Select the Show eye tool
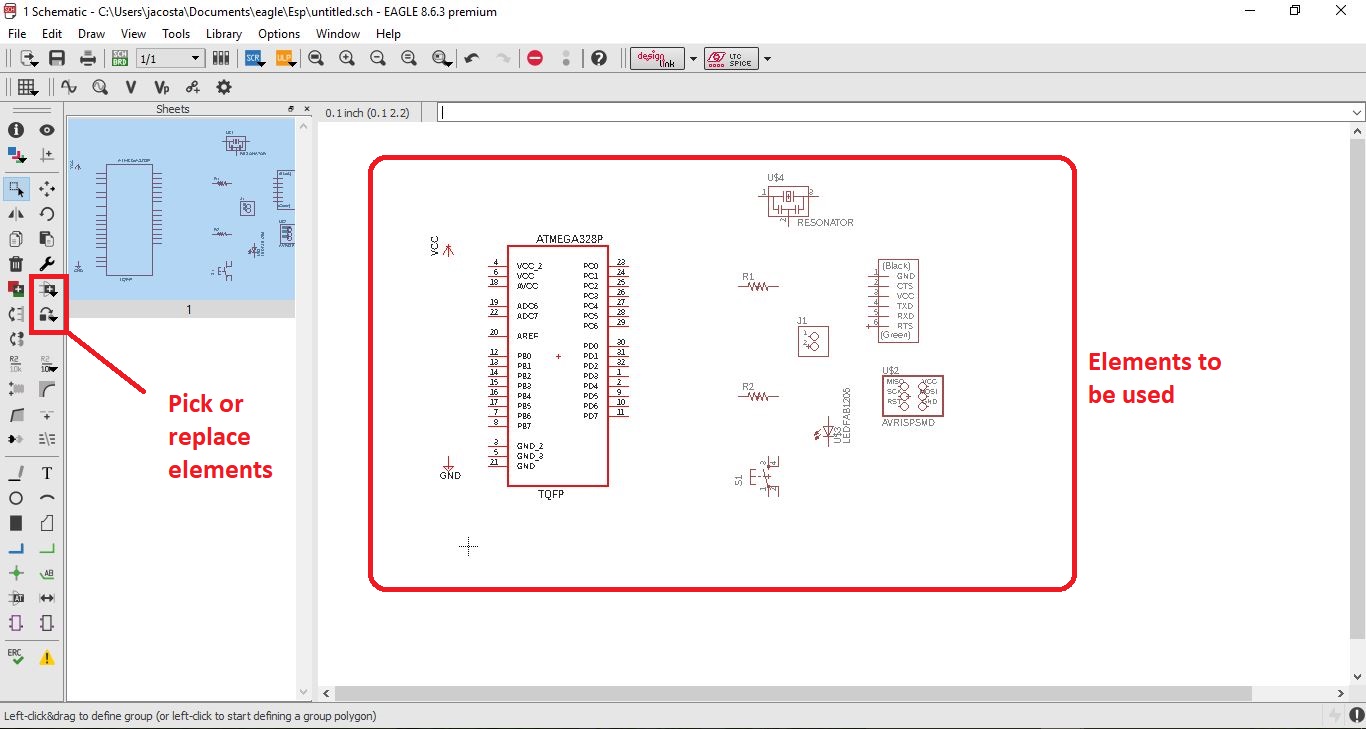This screenshot has height=729, width=1366. point(47,130)
